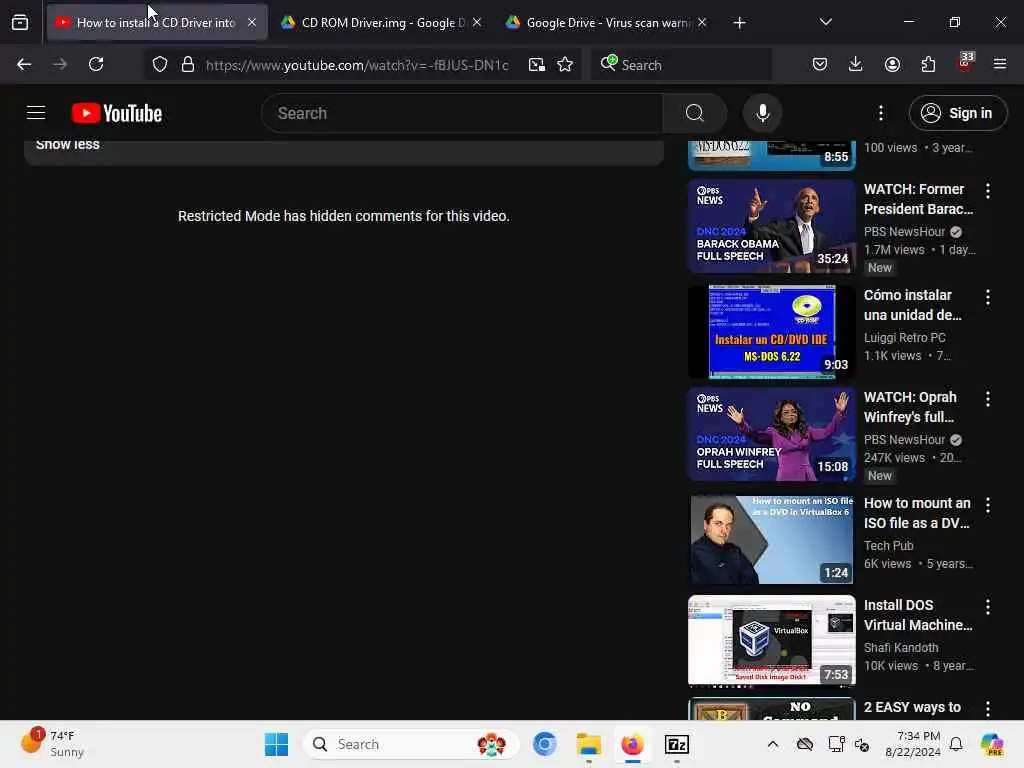1024x768 pixels.
Task: Visit the Tech Pub channel
Action: pyautogui.click(x=888, y=545)
